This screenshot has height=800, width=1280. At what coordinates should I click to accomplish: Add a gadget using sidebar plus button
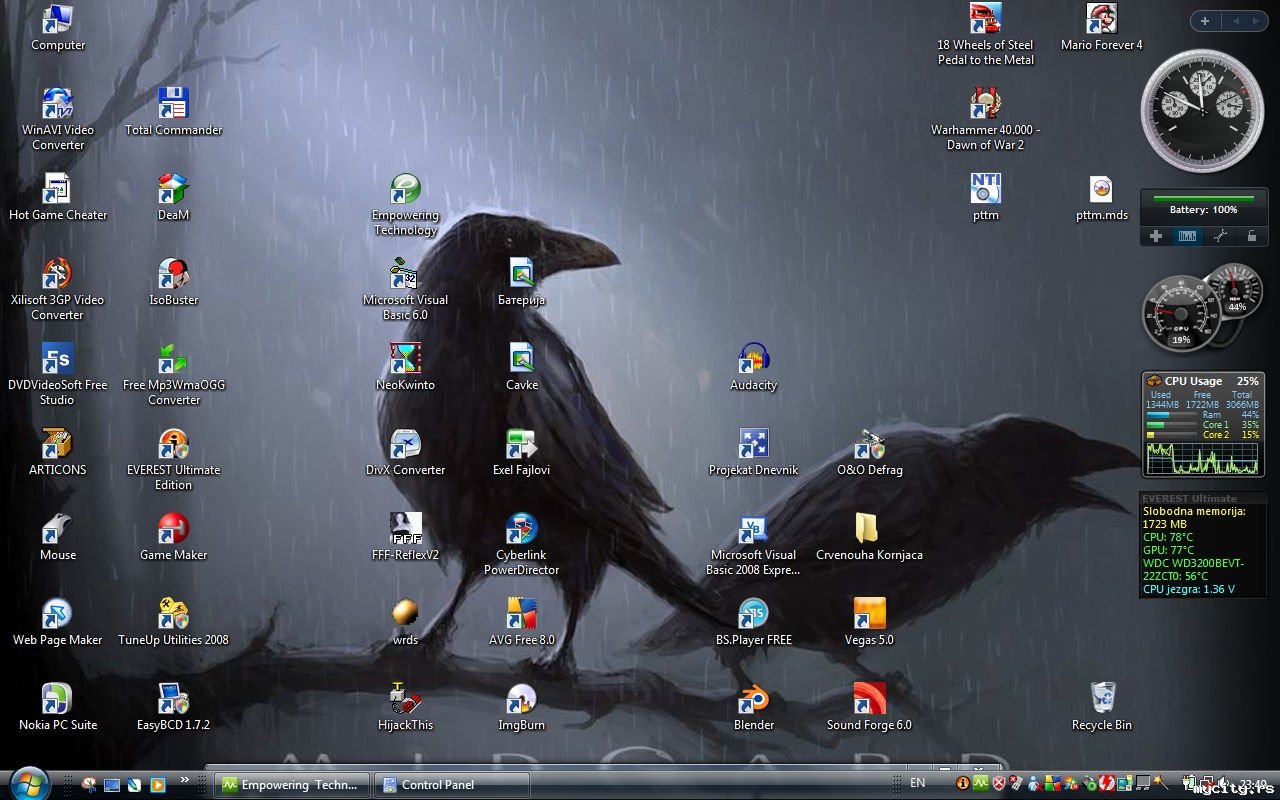point(1205,21)
